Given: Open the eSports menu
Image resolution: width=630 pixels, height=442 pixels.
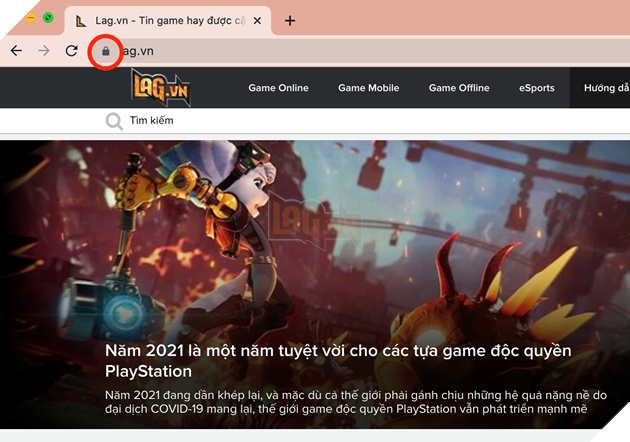Looking at the screenshot, I should pyautogui.click(x=536, y=88).
